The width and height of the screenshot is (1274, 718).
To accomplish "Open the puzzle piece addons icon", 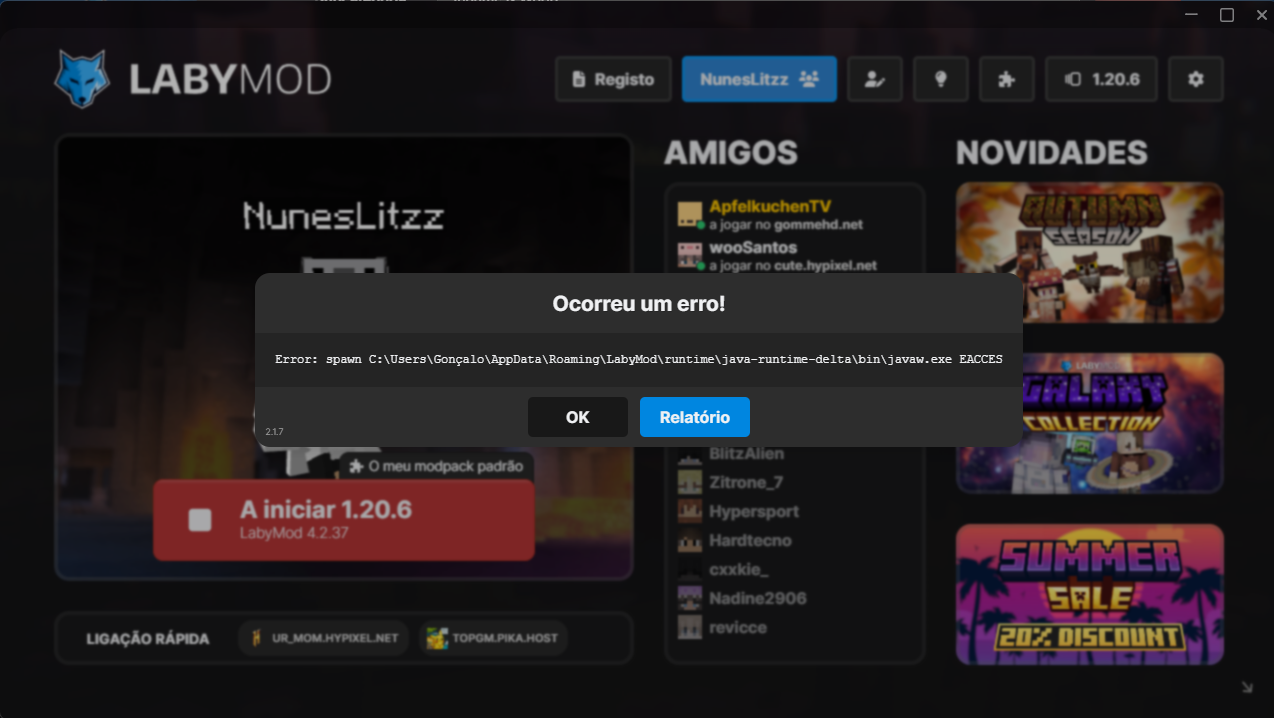I will tap(1007, 79).
